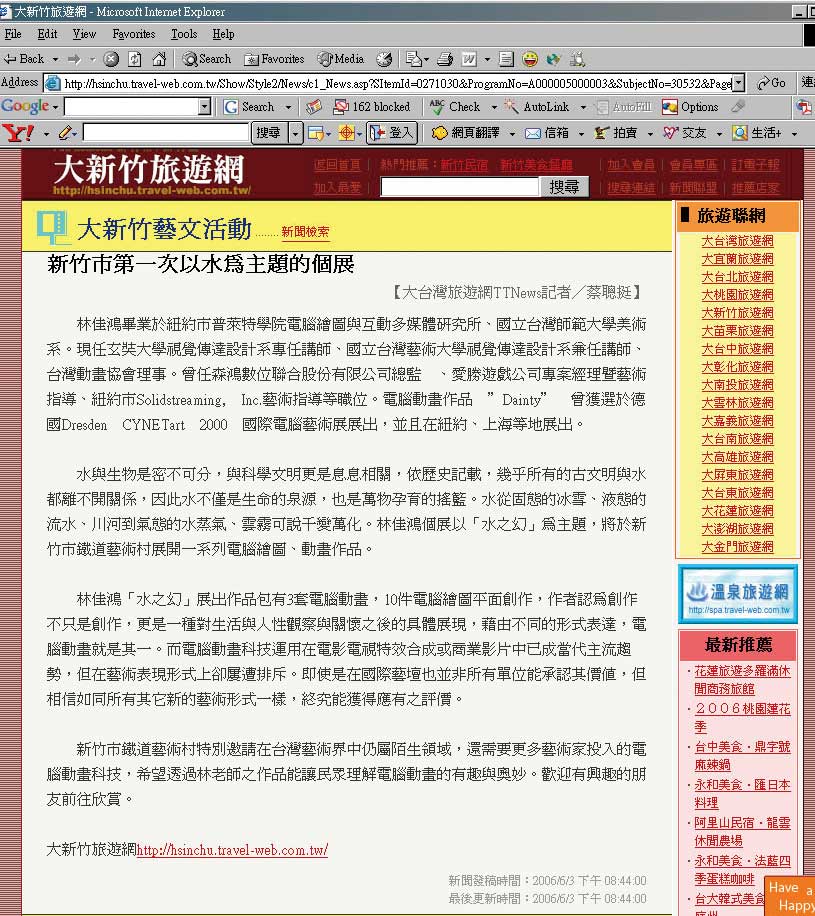Open the ２００６桃園蓮花季 recommendation link
Screen dimensions: 815x916
point(742,718)
